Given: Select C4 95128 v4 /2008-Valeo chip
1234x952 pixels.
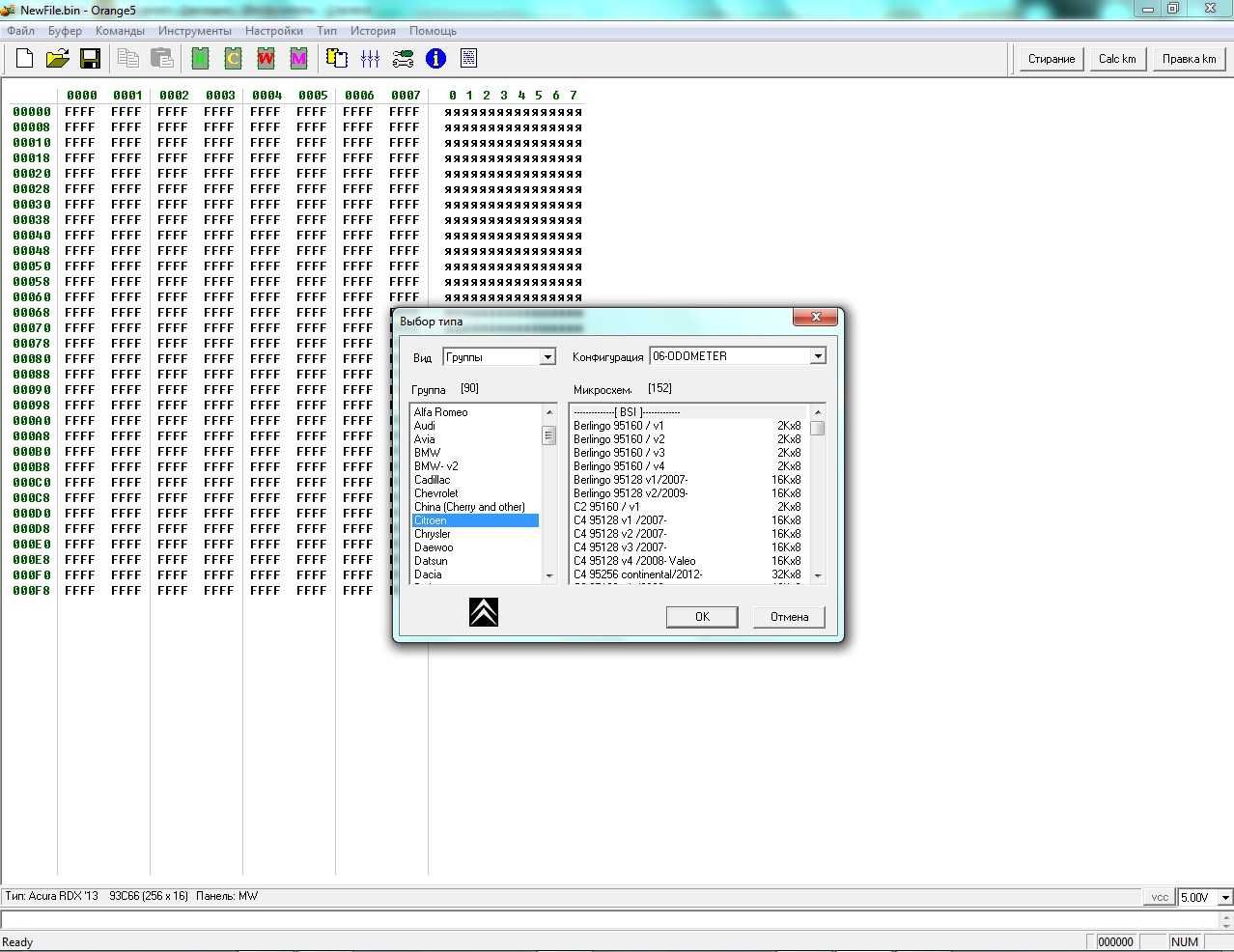Looking at the screenshot, I should 687,561.
